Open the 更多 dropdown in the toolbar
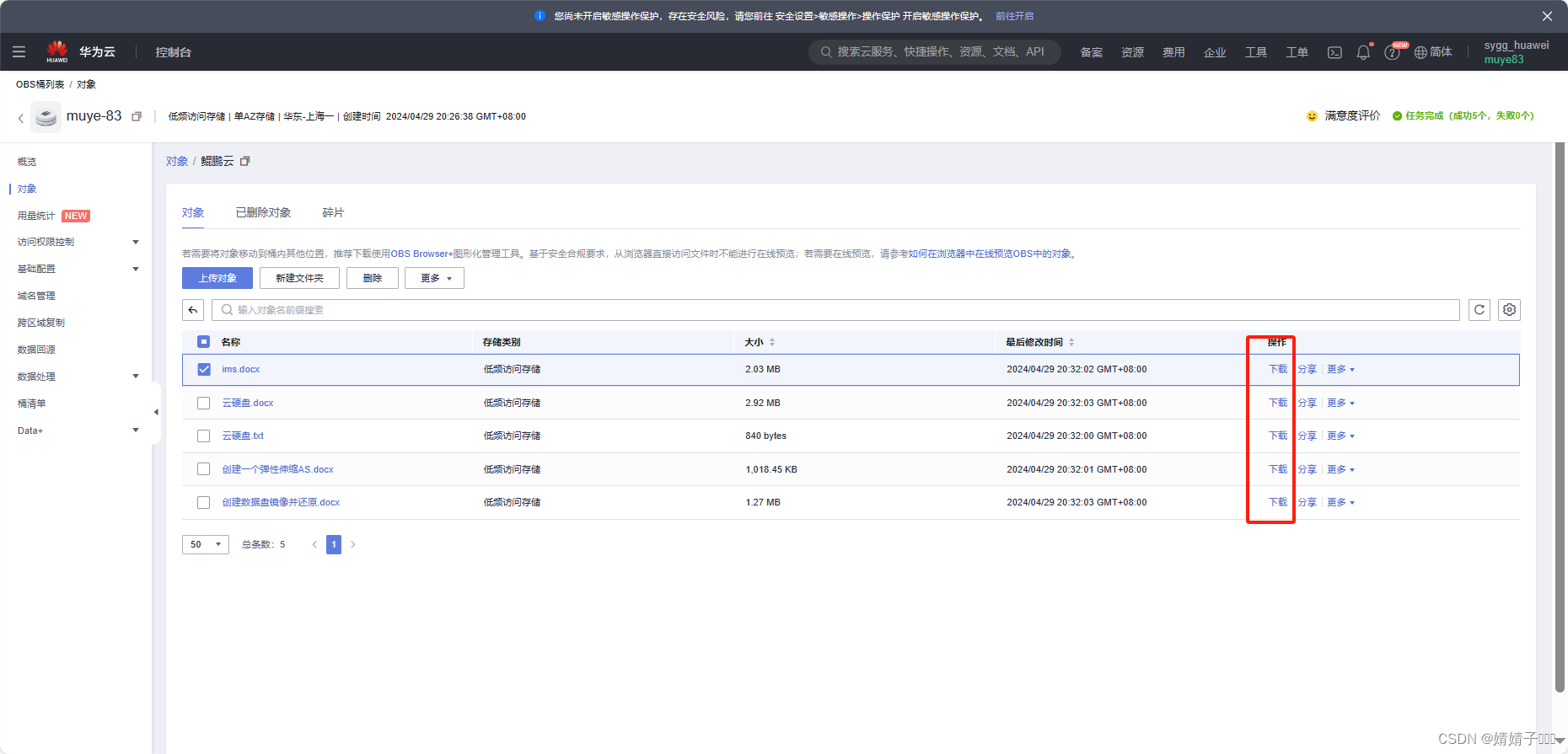The height and width of the screenshot is (754, 1568). coord(434,278)
